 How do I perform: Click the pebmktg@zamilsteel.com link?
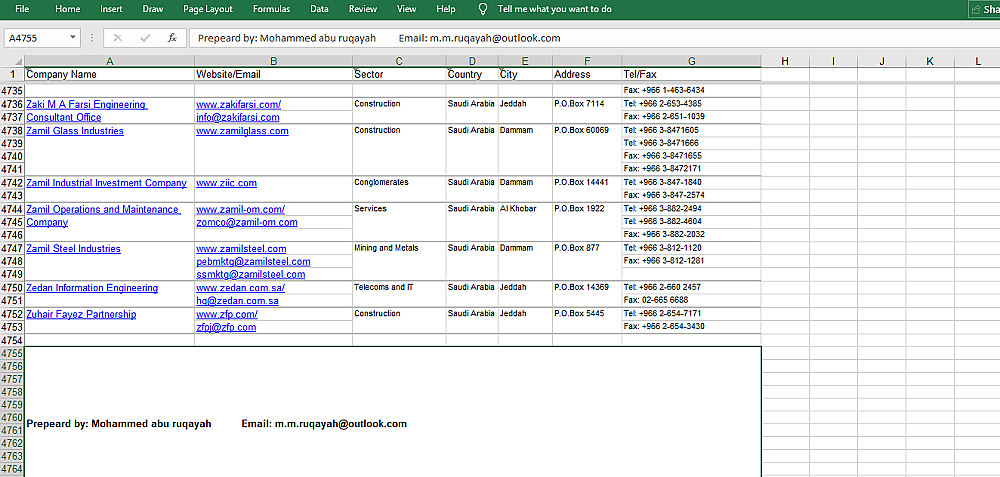pos(253,261)
